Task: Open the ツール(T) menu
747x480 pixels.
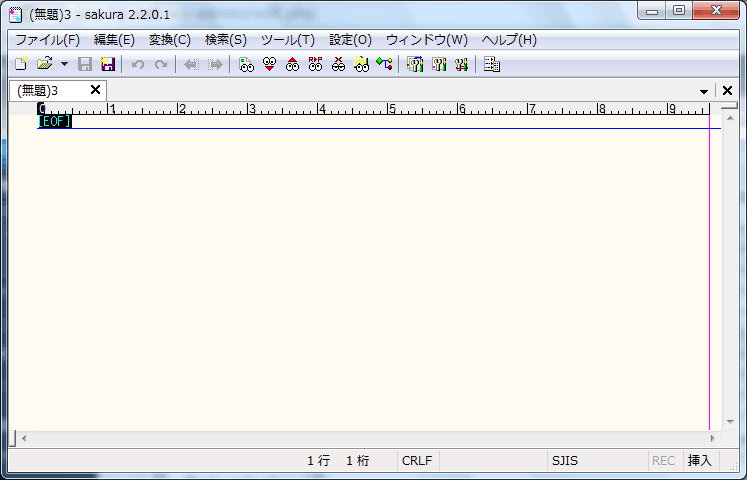Action: point(288,40)
